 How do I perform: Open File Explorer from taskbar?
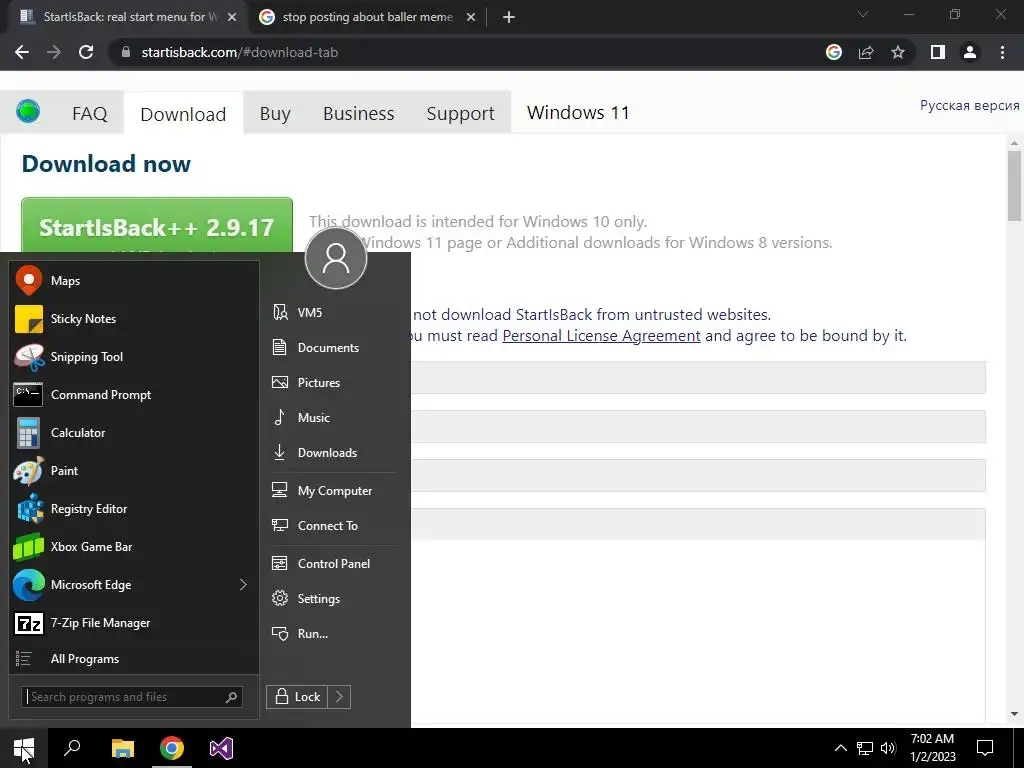122,748
